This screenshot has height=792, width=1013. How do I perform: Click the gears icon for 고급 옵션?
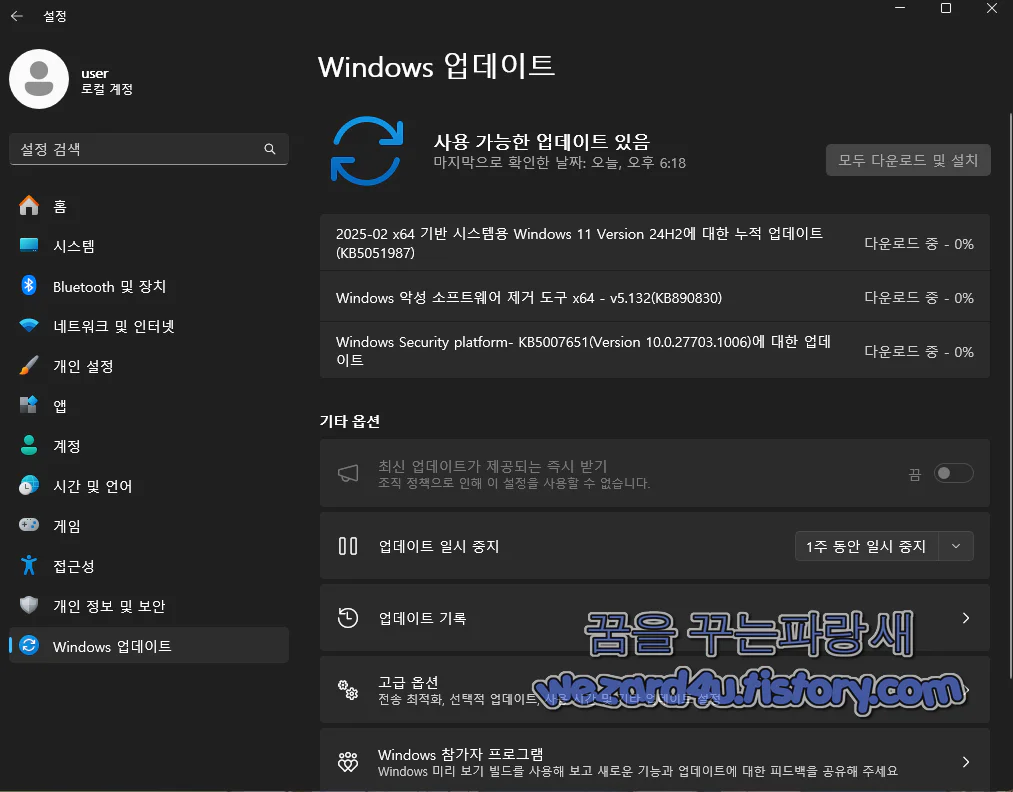(348, 690)
